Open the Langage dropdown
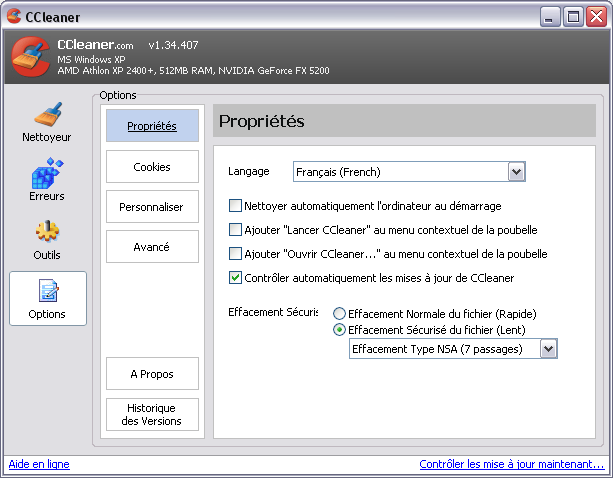 516,172
